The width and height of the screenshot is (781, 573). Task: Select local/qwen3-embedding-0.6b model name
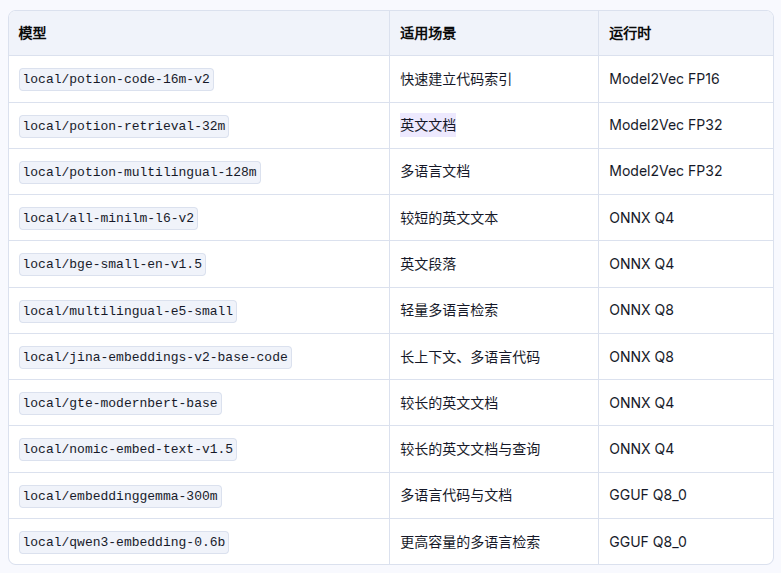pos(124,542)
